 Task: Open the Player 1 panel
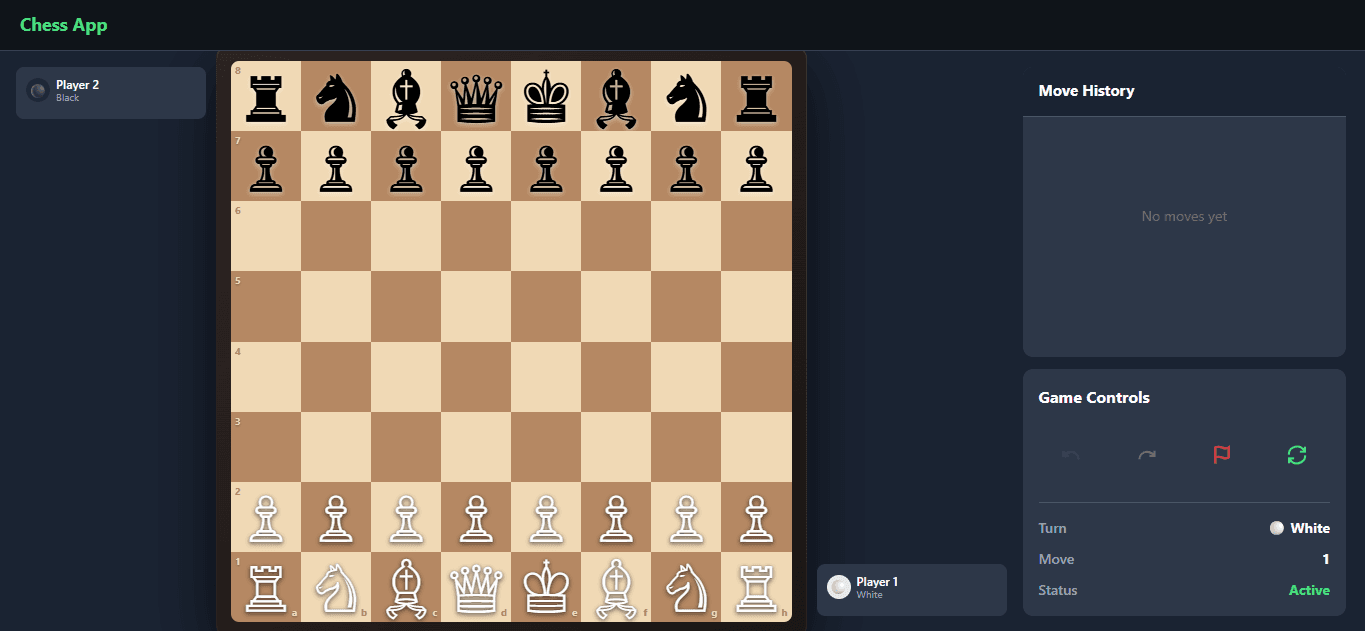coord(910,589)
